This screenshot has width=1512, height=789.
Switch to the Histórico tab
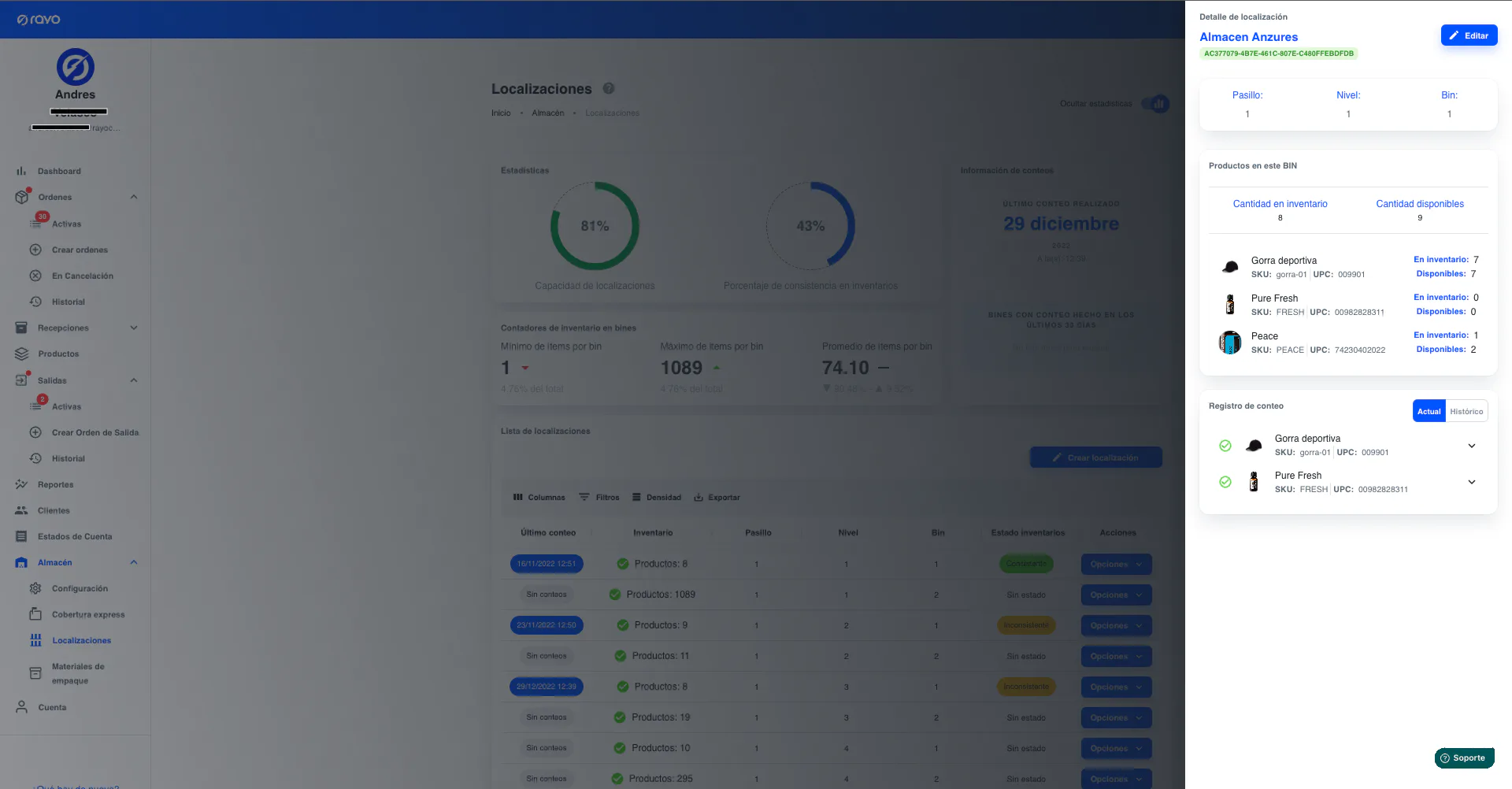coord(1466,411)
